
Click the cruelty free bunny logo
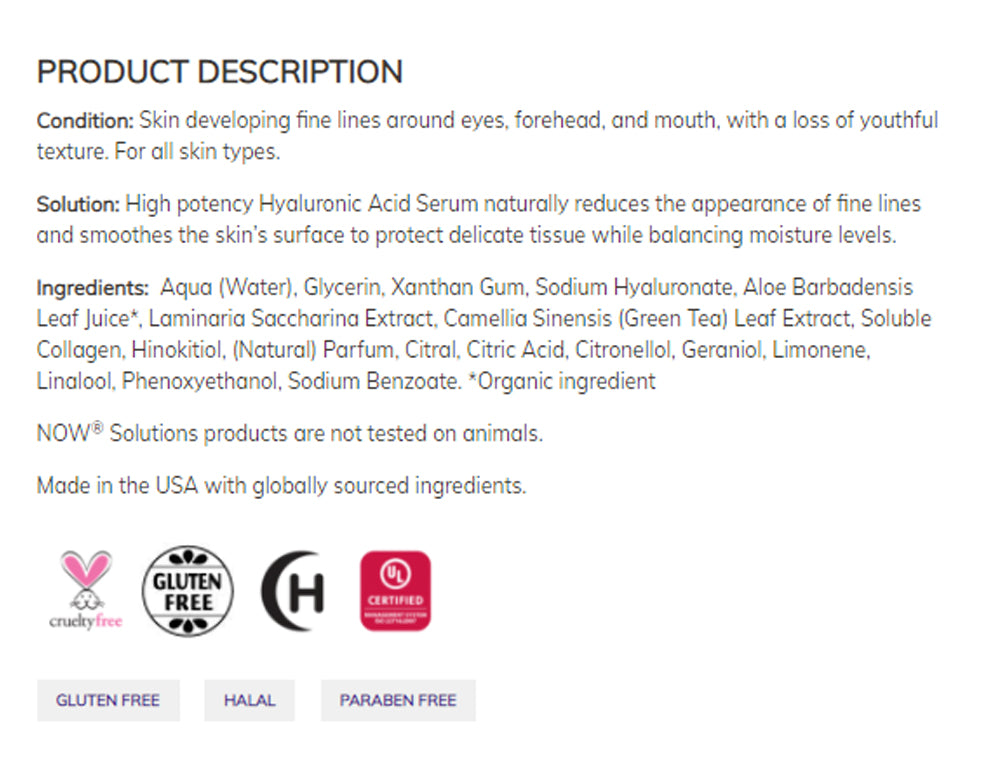pos(85,590)
